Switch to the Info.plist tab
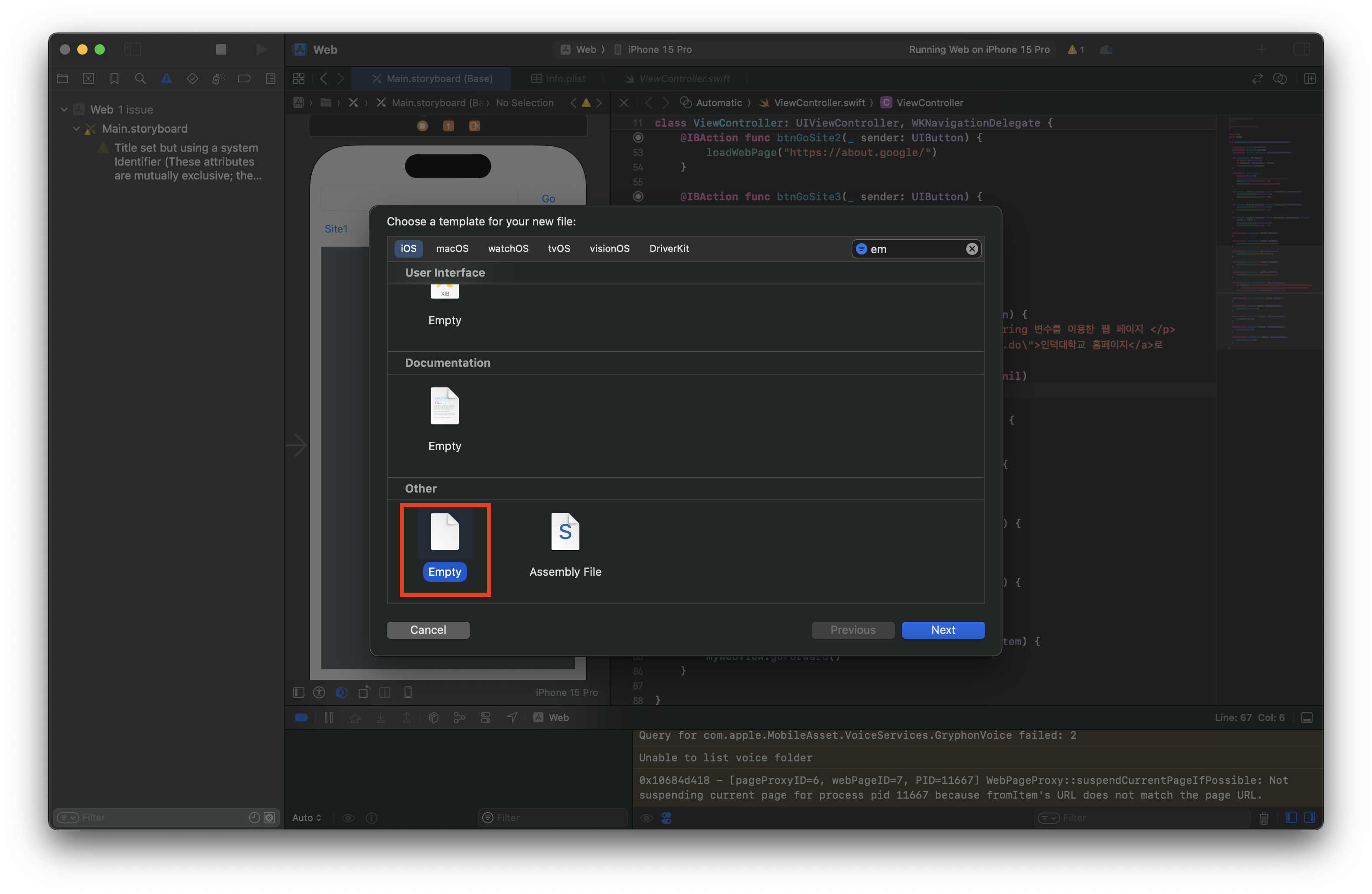The width and height of the screenshot is (1372, 894). (558, 78)
